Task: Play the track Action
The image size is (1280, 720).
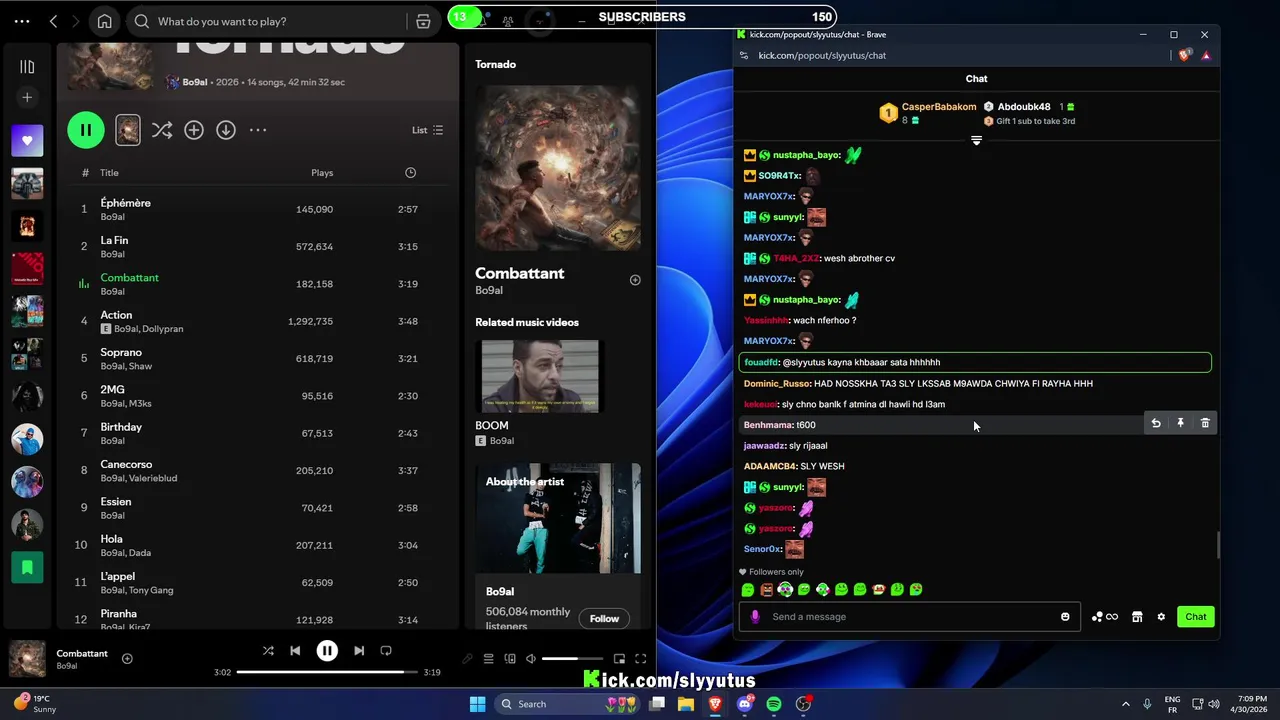Action: coord(116,315)
